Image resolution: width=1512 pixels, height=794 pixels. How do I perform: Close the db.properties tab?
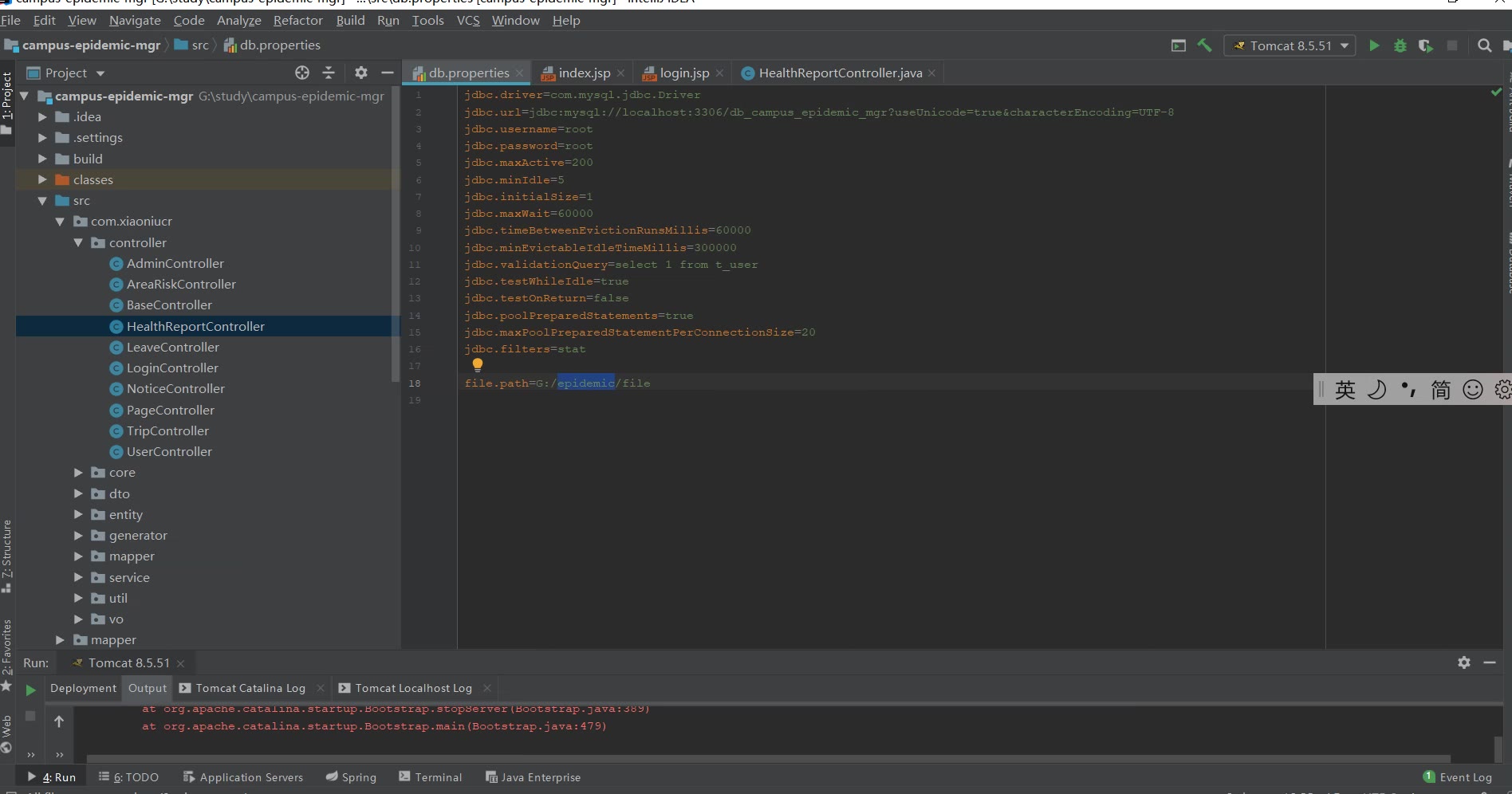click(x=519, y=73)
